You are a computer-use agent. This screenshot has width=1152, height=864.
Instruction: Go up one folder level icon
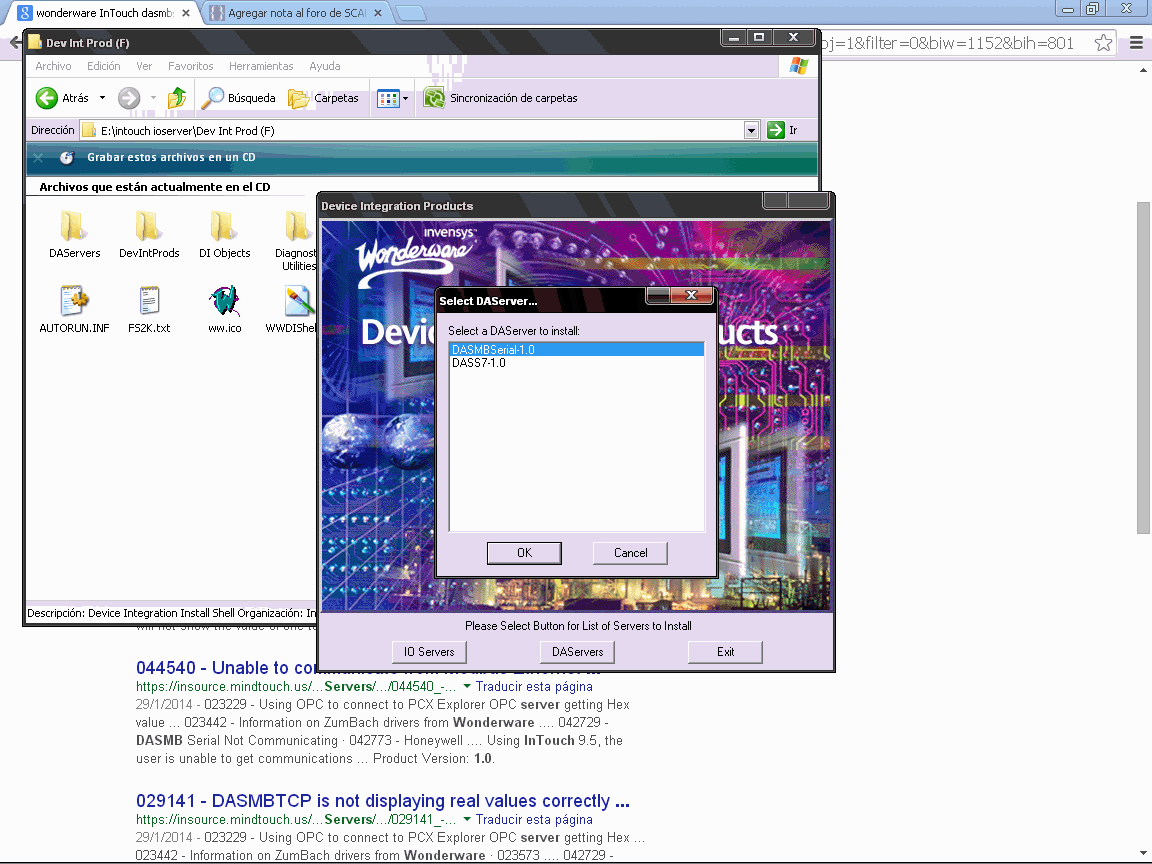click(177, 98)
